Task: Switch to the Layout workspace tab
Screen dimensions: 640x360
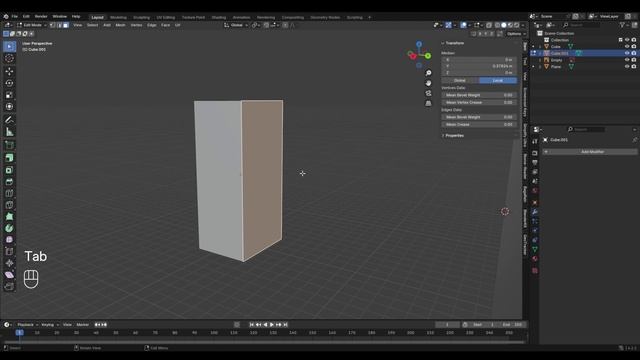Action: 98,18
